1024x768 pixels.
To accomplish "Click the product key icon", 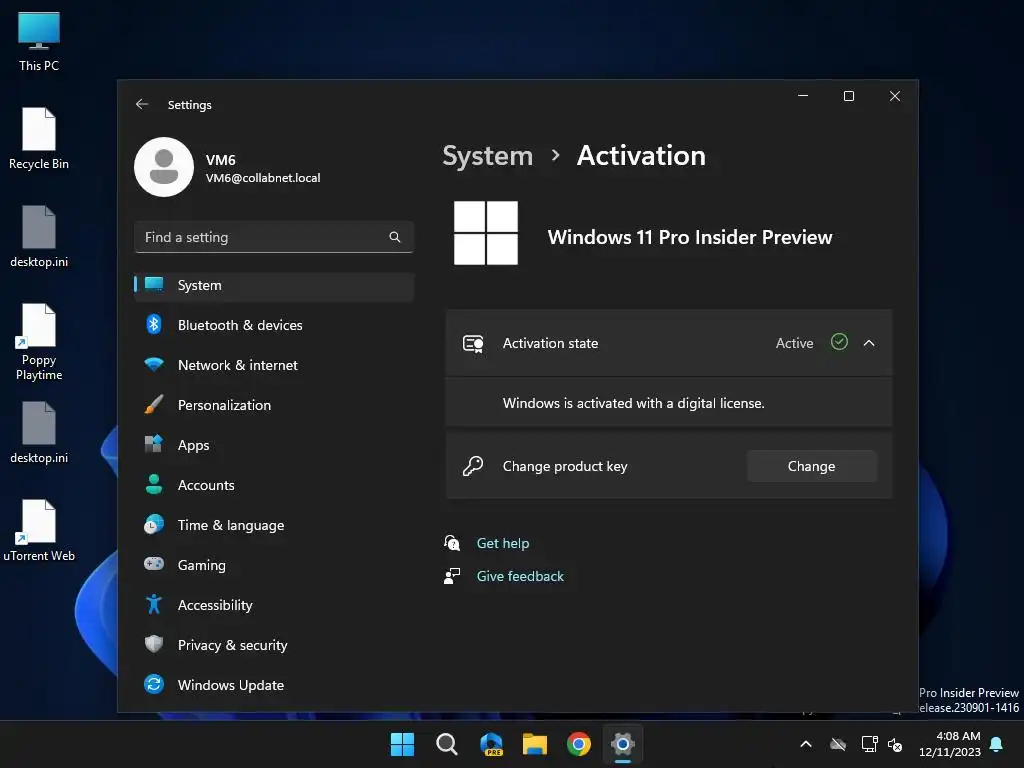I will click(x=473, y=466).
